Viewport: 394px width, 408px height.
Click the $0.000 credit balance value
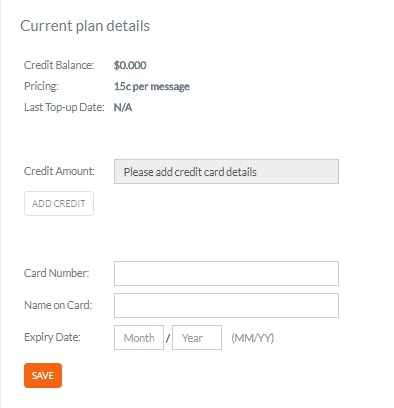click(x=130, y=65)
